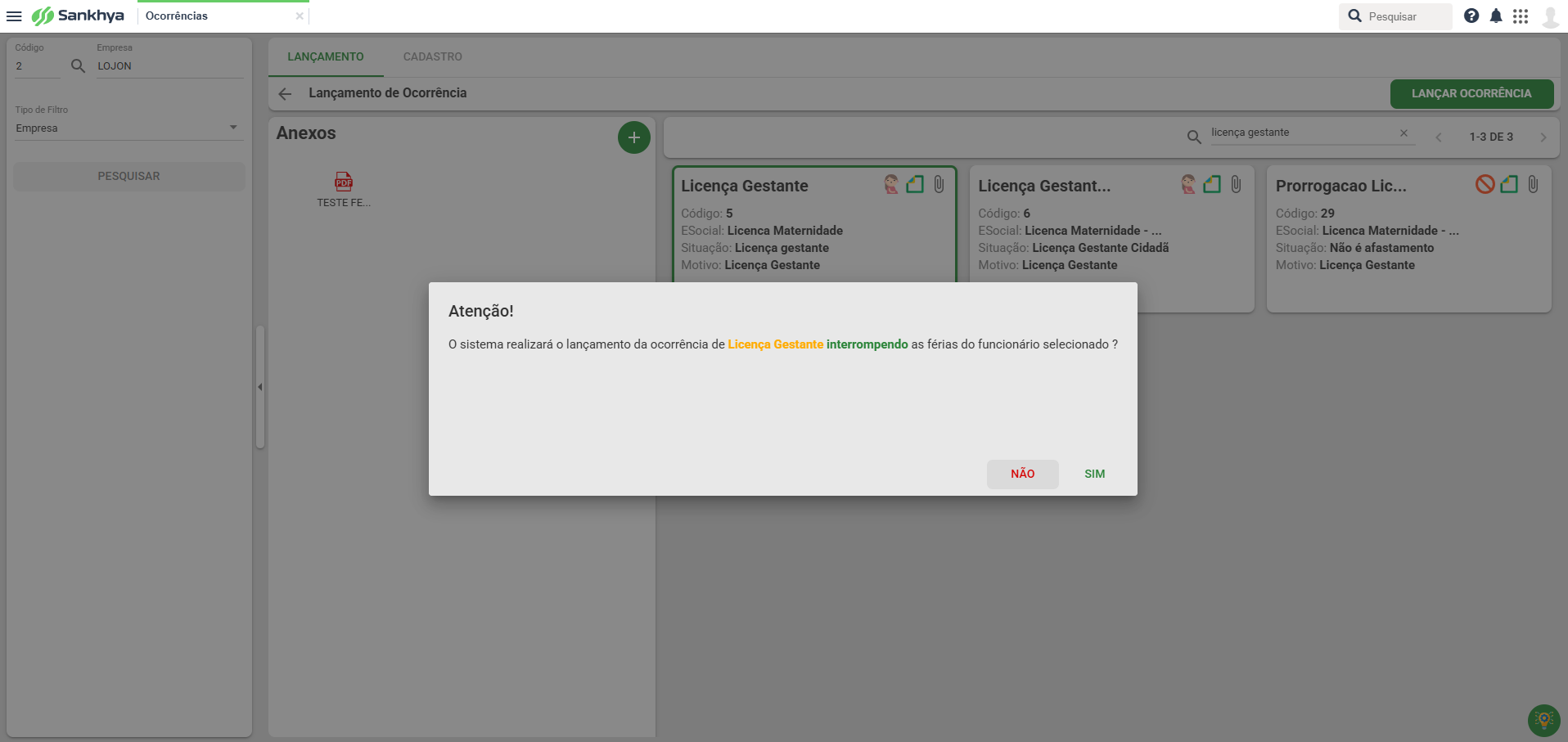This screenshot has height=742, width=1568.
Task: Click the person icon on code 5 card
Action: point(891,184)
